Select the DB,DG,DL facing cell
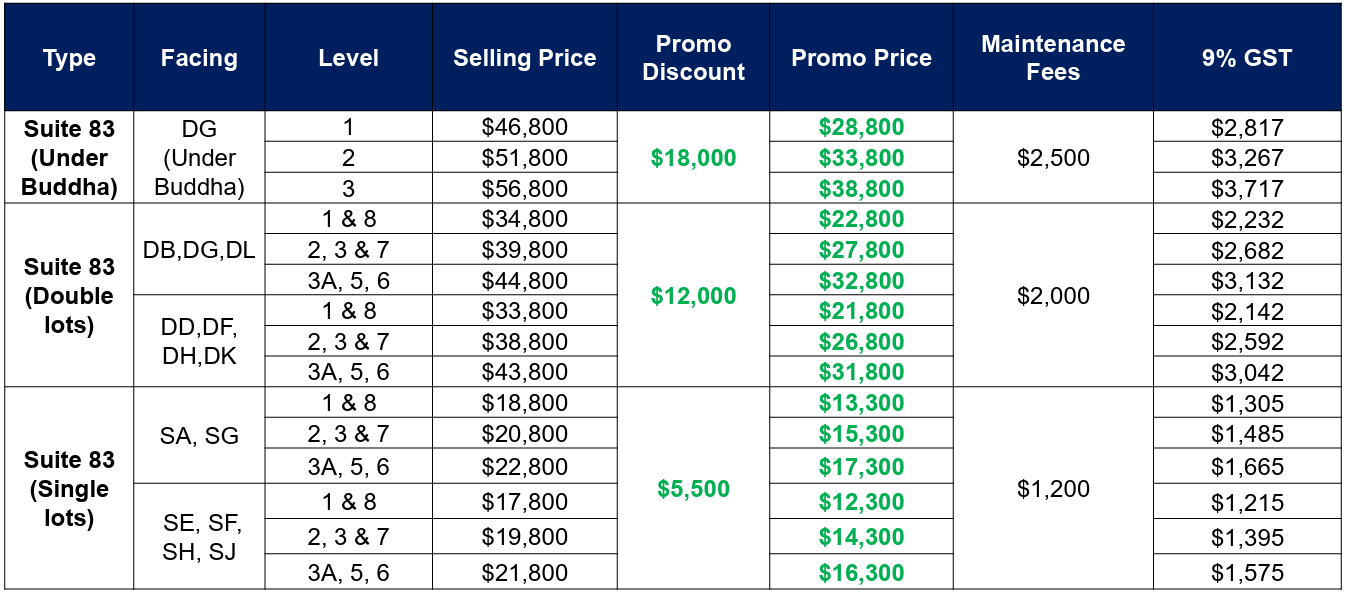This screenshot has width=1348, height=598. click(x=199, y=250)
